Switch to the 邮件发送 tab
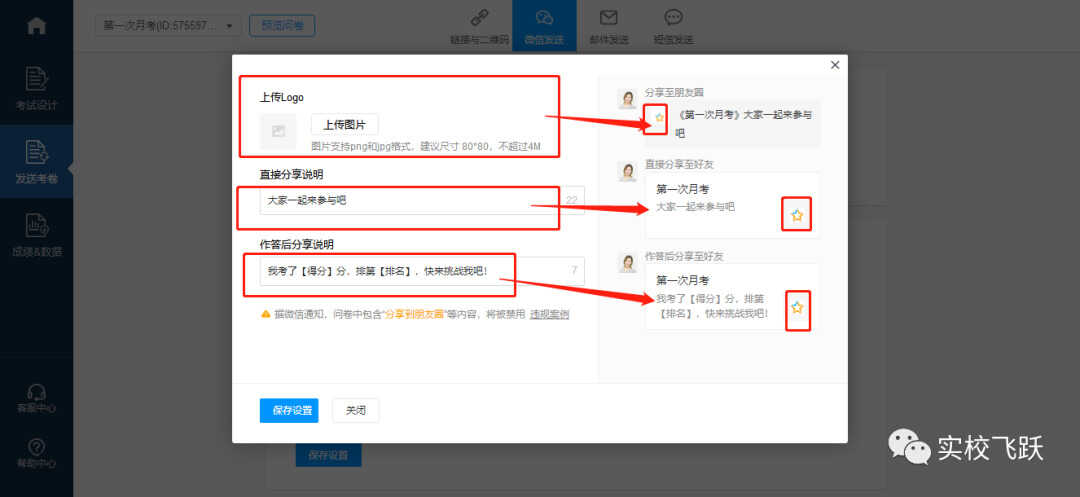Screen dimensions: 1080x497 click(x=609, y=26)
